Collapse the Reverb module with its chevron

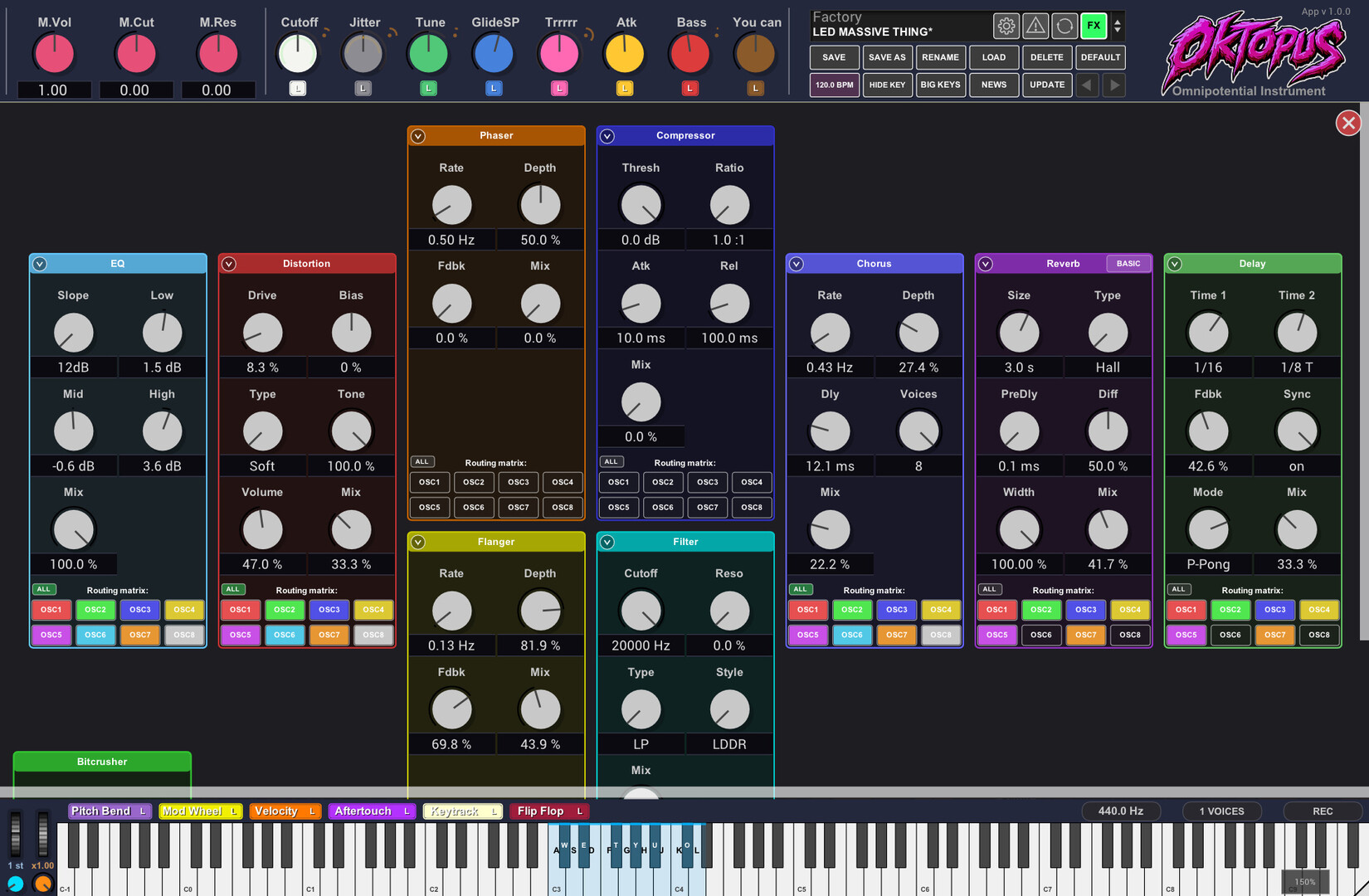pos(986,264)
